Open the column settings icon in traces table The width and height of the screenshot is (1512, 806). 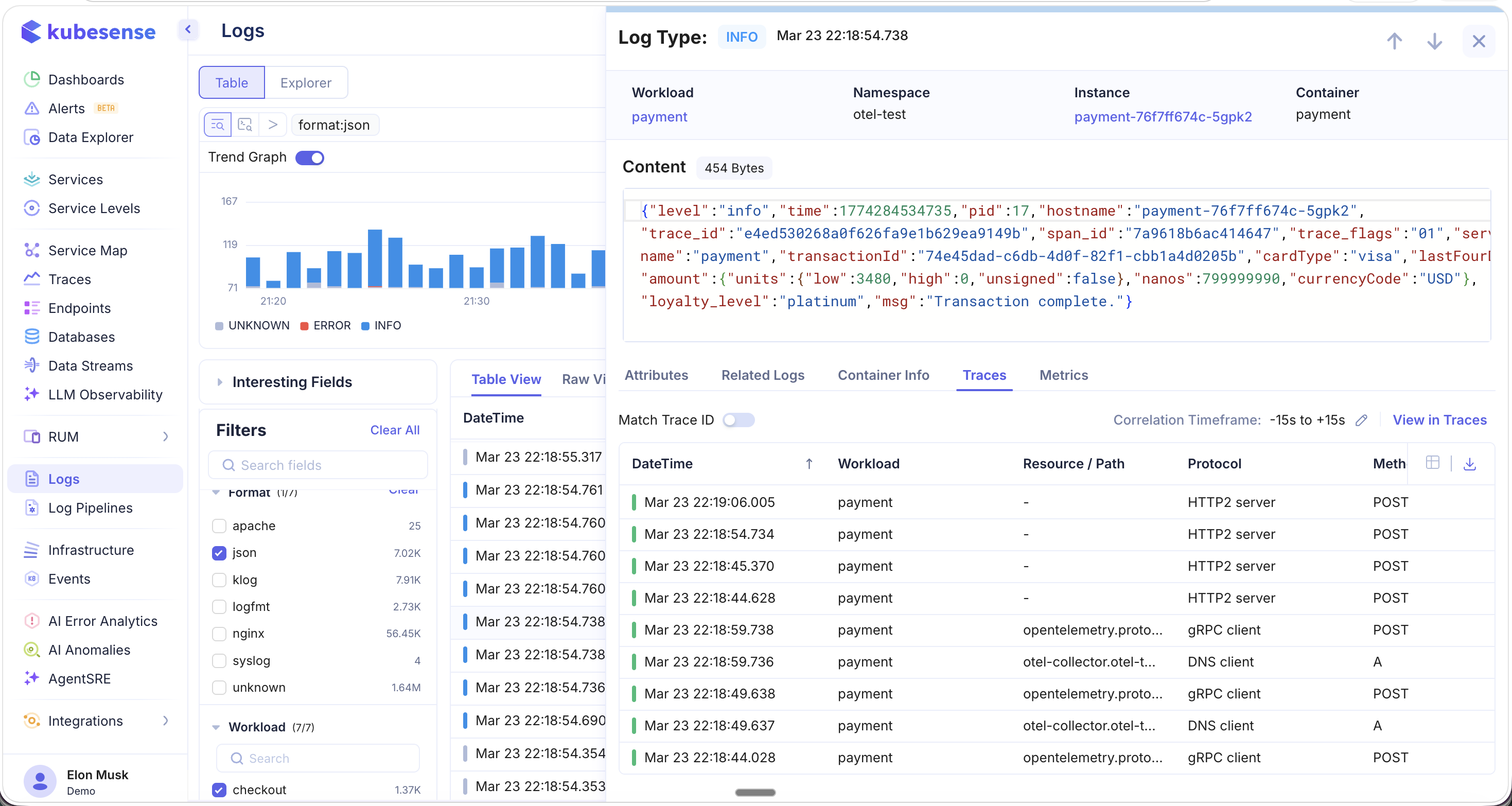click(x=1432, y=463)
